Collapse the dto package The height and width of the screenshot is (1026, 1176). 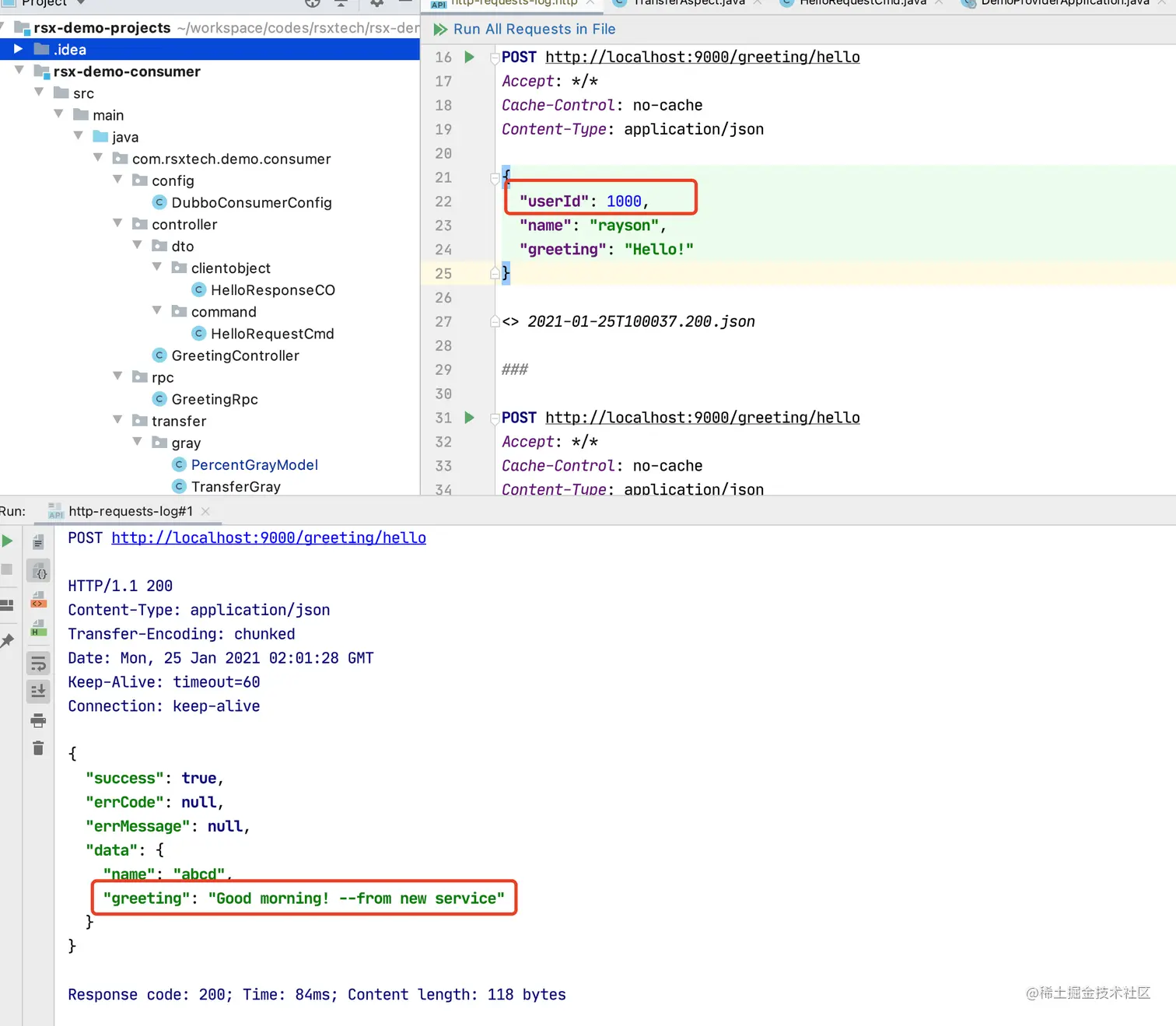137,244
